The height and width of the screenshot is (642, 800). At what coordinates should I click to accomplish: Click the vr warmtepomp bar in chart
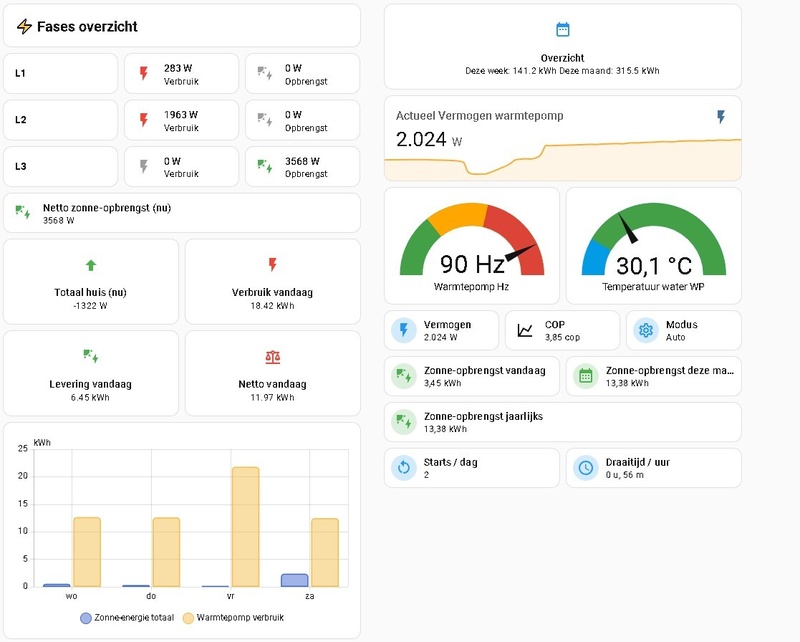[x=245, y=527]
